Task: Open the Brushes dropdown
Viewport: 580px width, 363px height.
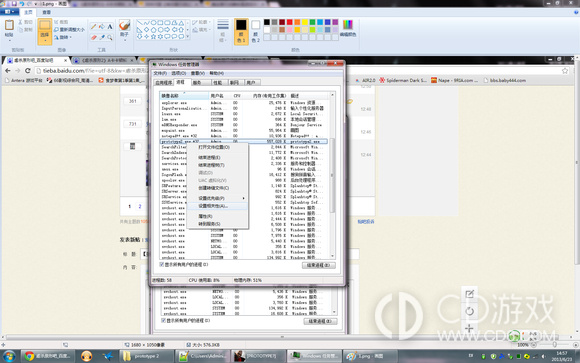Action: click(124, 30)
